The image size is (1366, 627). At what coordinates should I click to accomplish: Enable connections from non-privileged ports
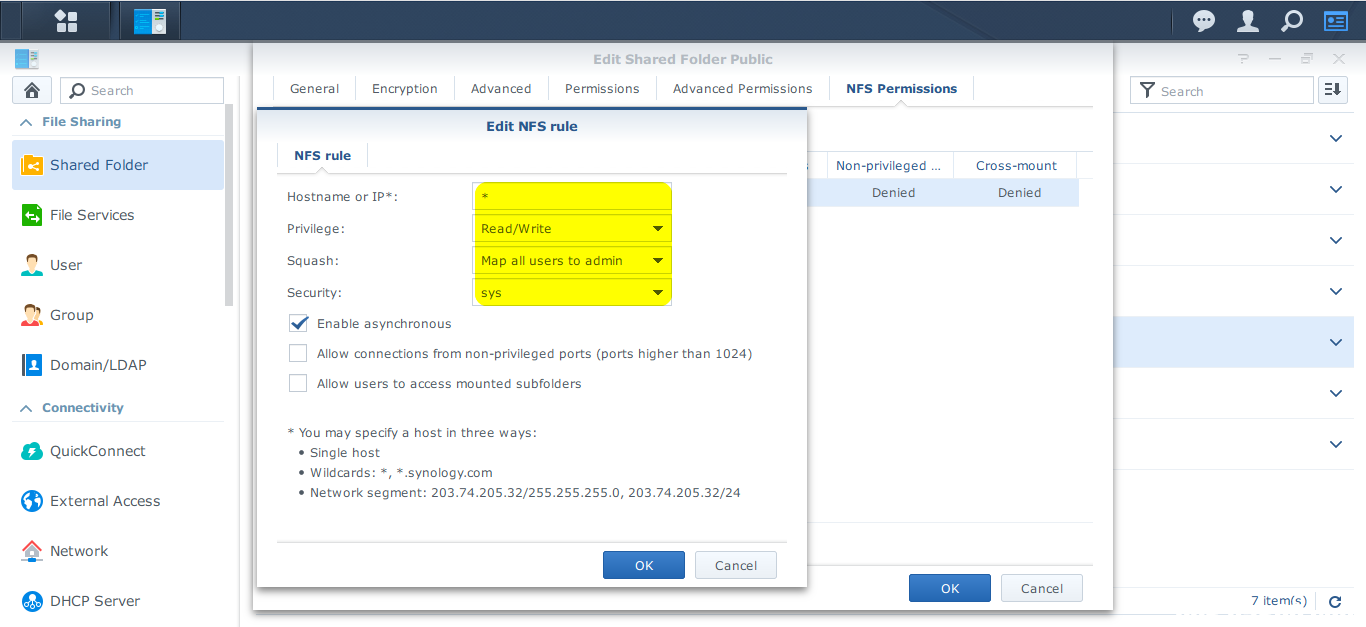pyautogui.click(x=298, y=354)
